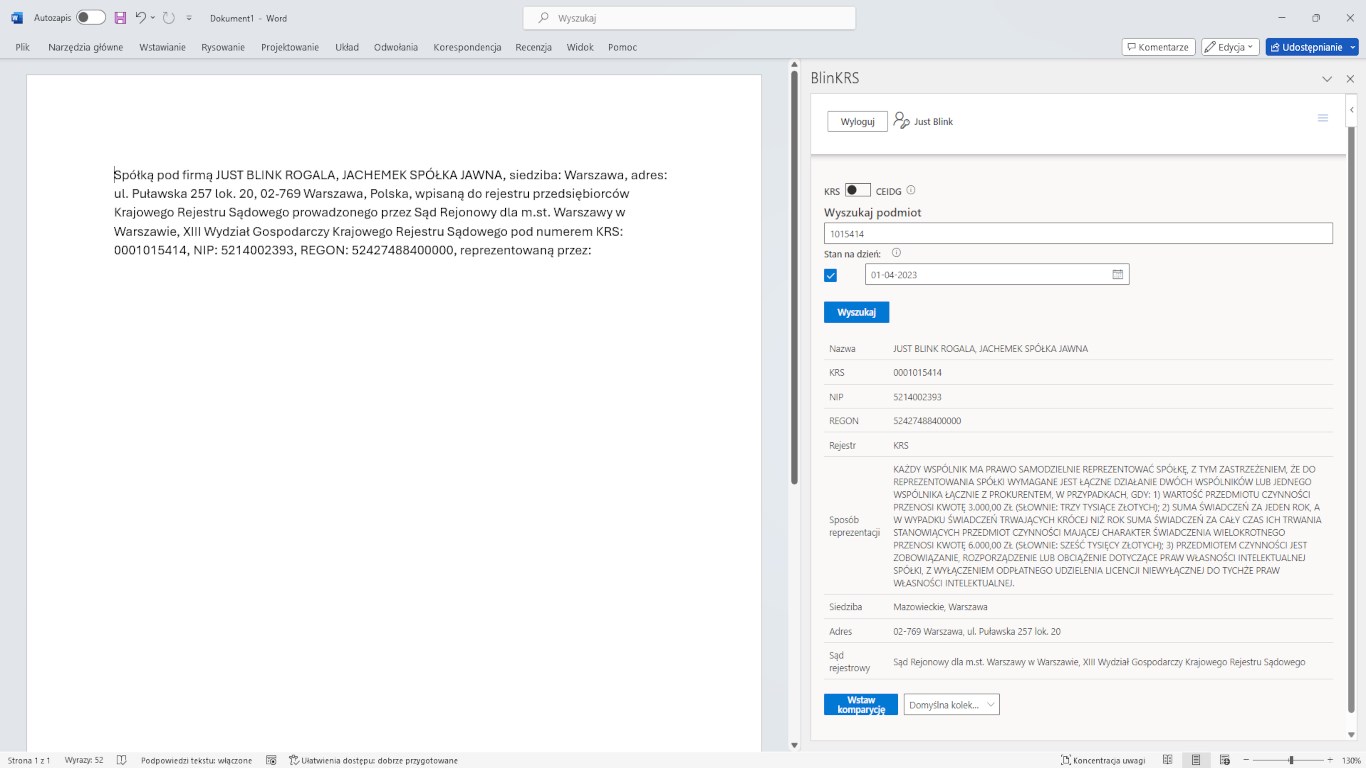Viewport: 1366px width, 768px height.
Task: Open the Domyślna kolek... dropdown
Action: 951,705
